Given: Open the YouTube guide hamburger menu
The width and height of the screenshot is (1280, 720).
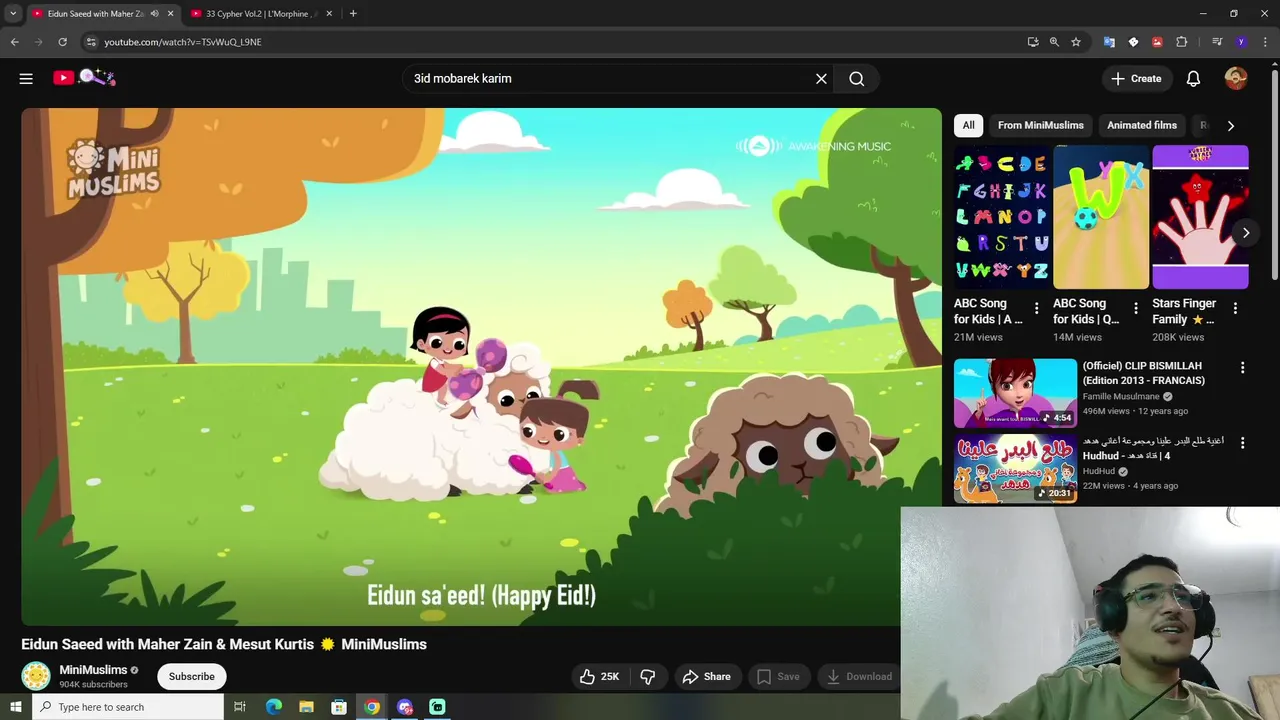Looking at the screenshot, I should tap(26, 78).
